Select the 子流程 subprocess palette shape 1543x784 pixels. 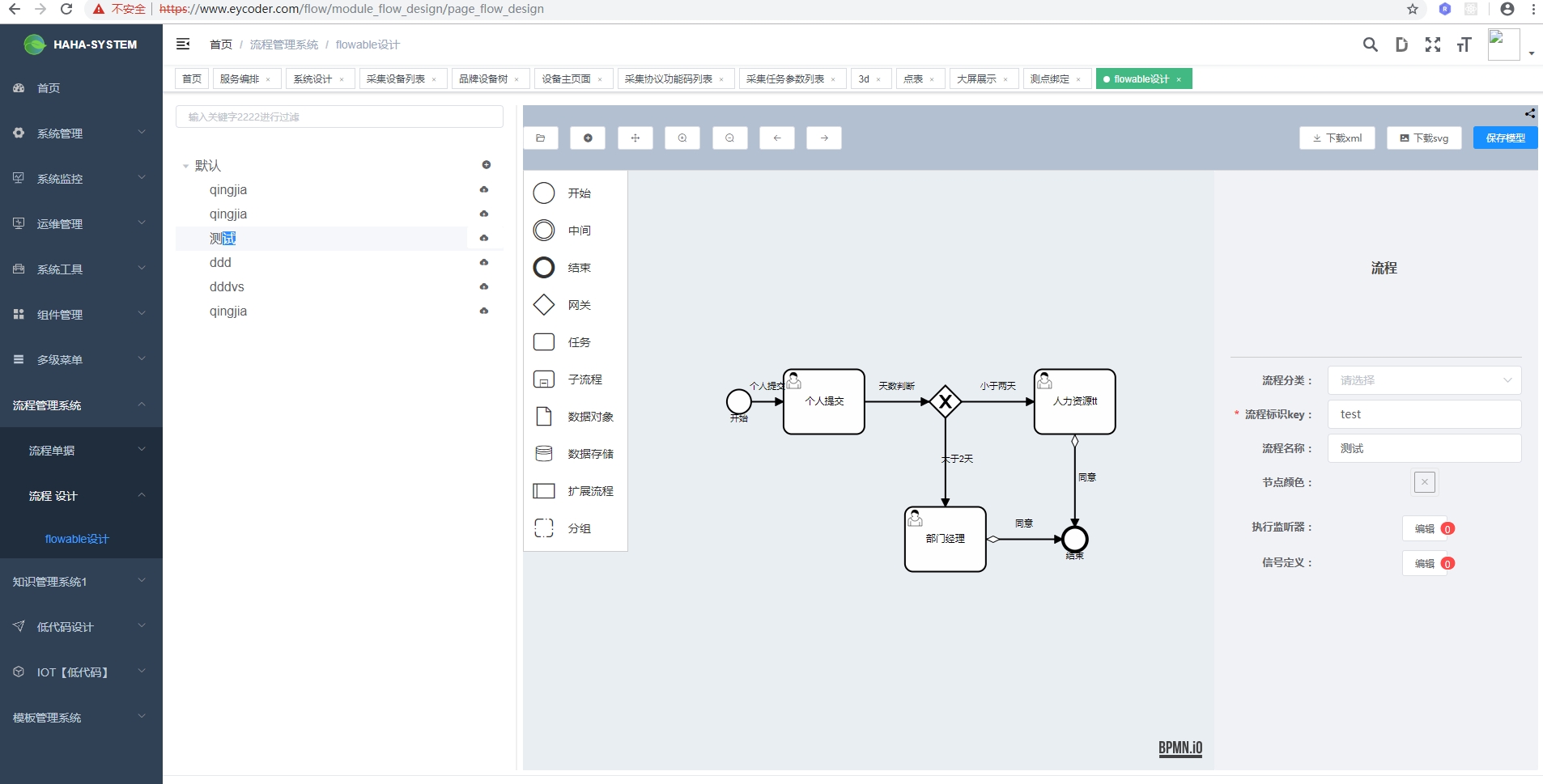(544, 379)
